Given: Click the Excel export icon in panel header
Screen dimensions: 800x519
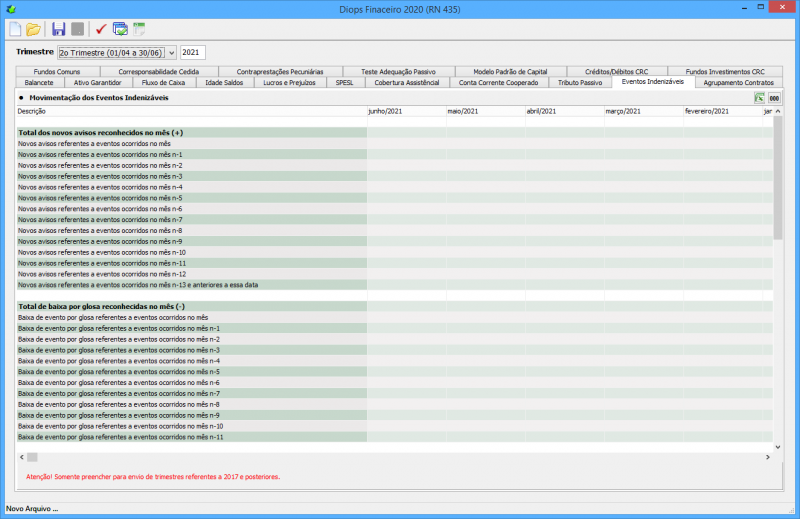Looking at the screenshot, I should pyautogui.click(x=759, y=98).
